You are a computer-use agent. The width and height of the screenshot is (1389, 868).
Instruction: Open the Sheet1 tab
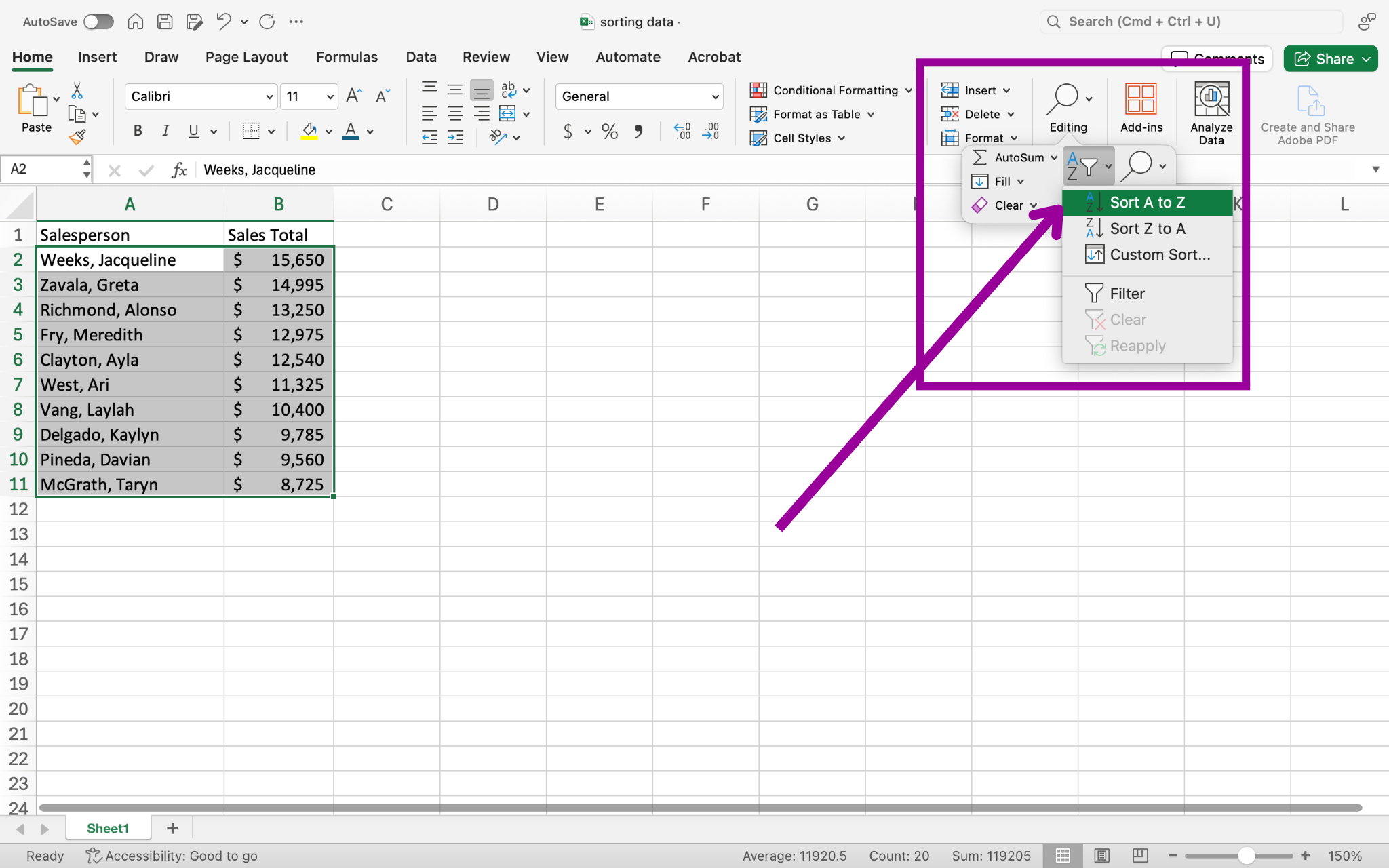click(x=108, y=828)
